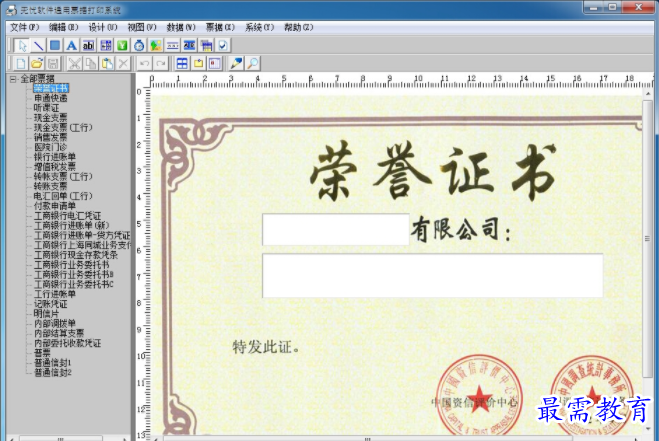659x441 pixels.
Task: Create a new document
Action: click(x=21, y=63)
